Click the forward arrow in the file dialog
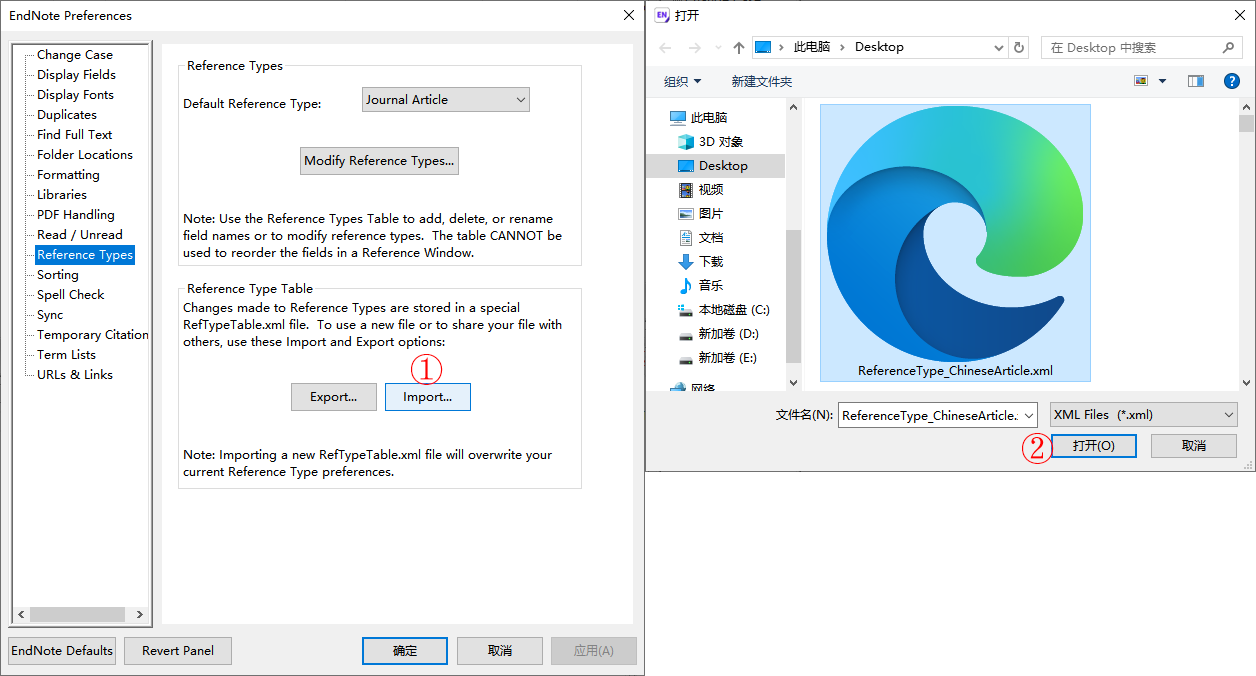The width and height of the screenshot is (1256, 676). pyautogui.click(x=695, y=48)
